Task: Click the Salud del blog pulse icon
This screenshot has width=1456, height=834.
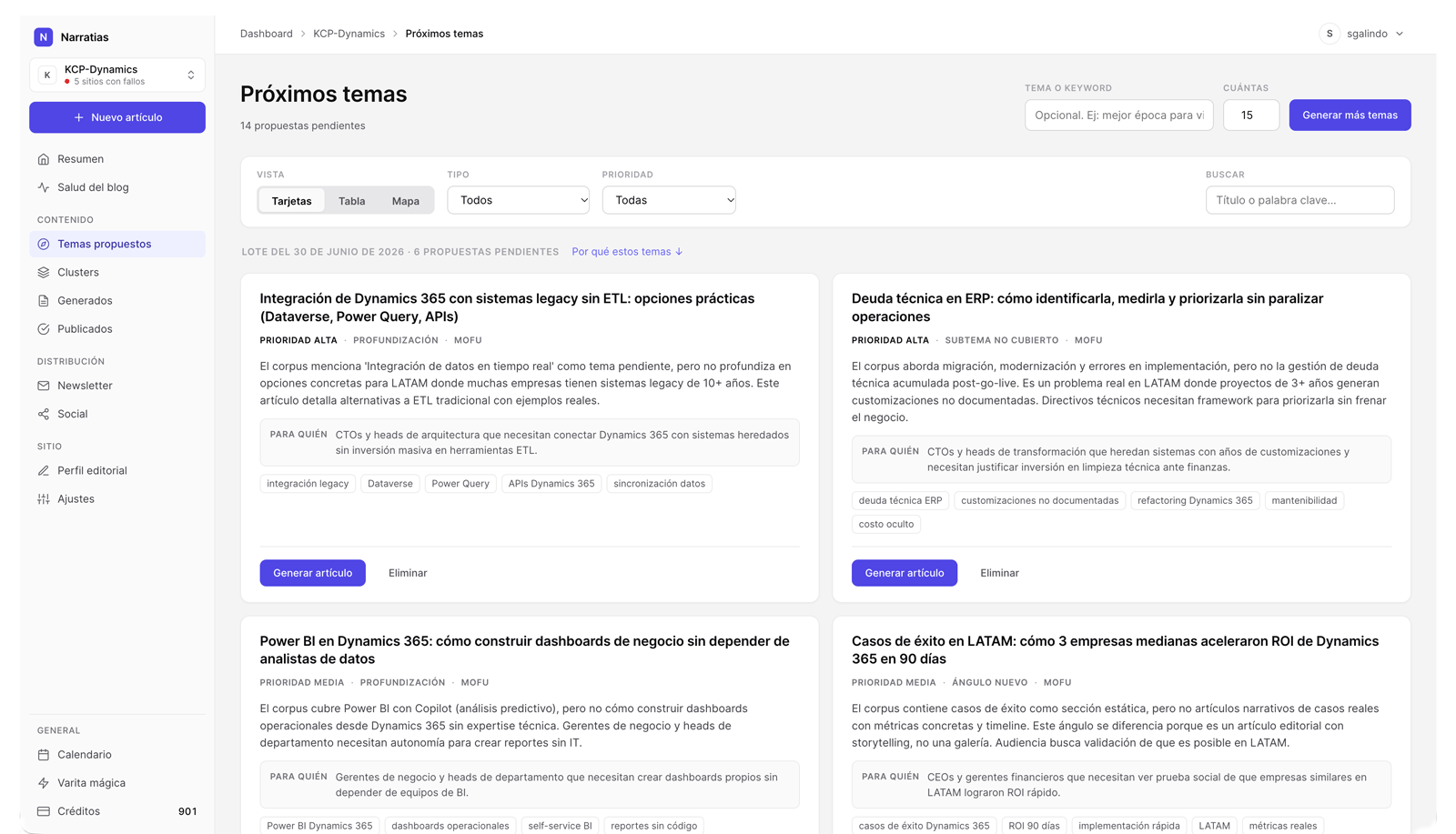Action: point(44,187)
